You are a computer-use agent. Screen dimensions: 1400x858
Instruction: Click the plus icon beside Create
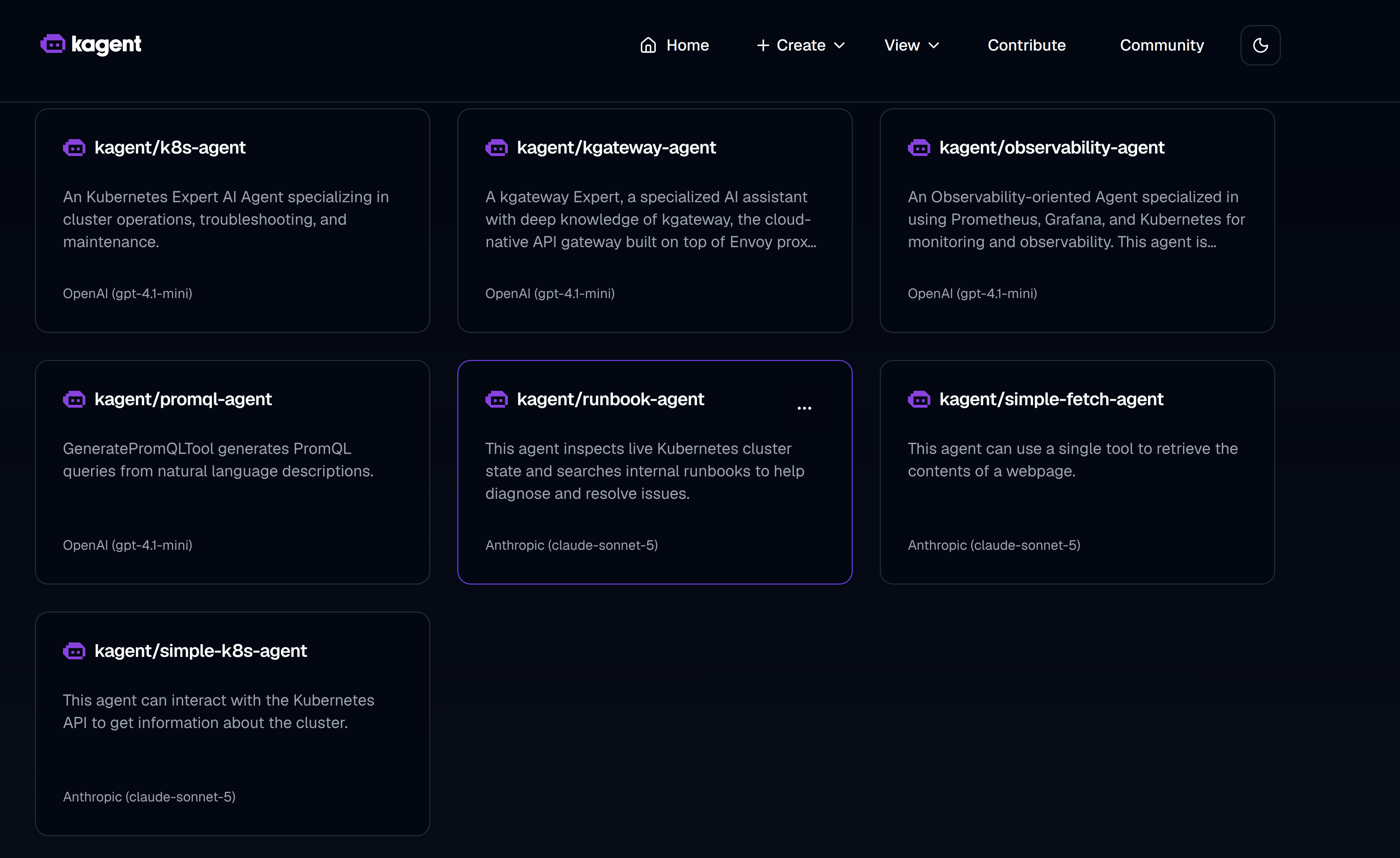[763, 45]
